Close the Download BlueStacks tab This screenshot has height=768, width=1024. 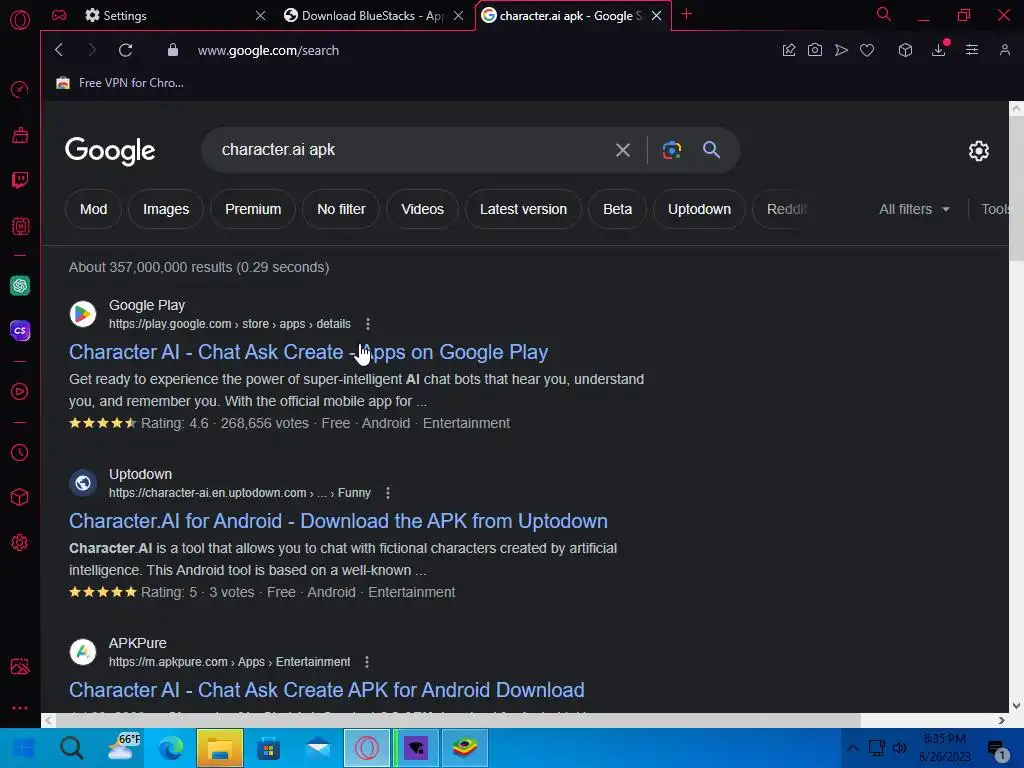tap(458, 15)
